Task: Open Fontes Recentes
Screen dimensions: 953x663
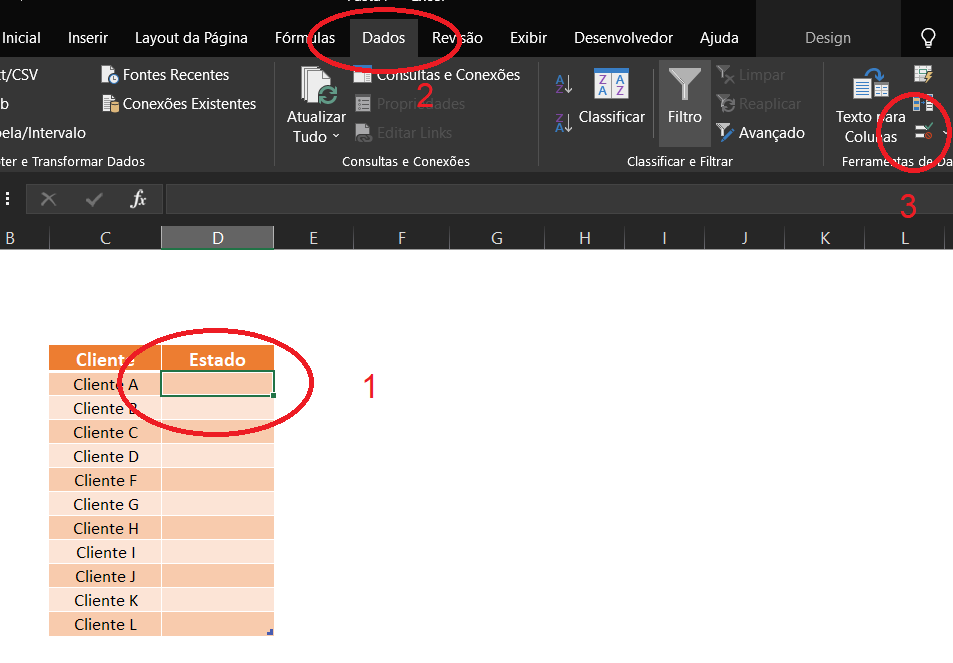Action: (165, 75)
